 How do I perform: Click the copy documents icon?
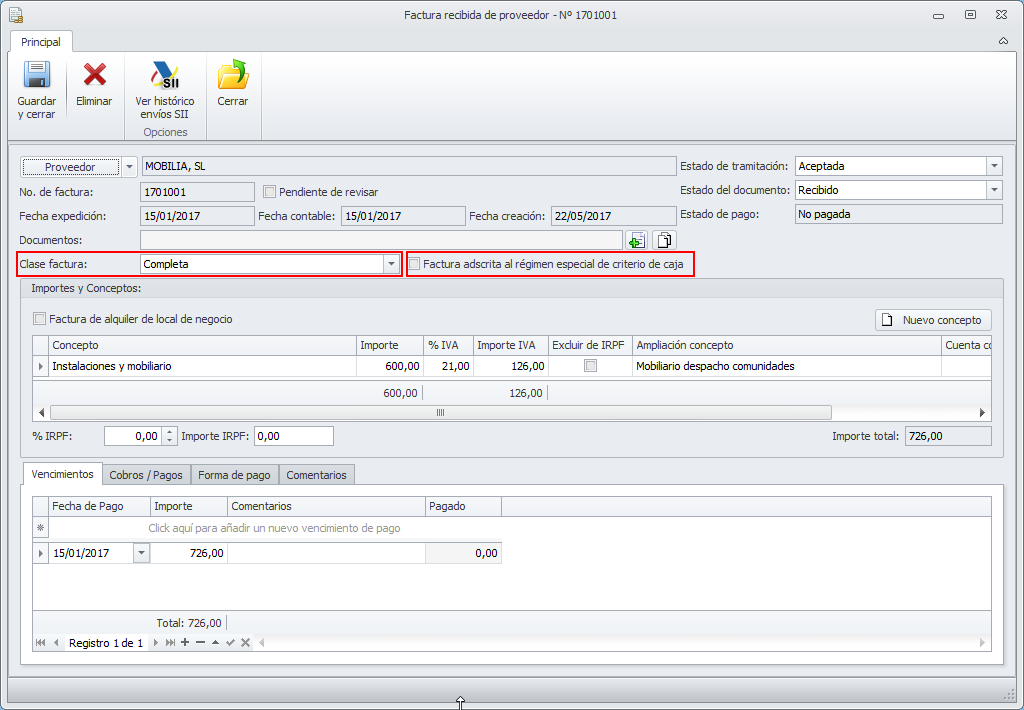(664, 240)
